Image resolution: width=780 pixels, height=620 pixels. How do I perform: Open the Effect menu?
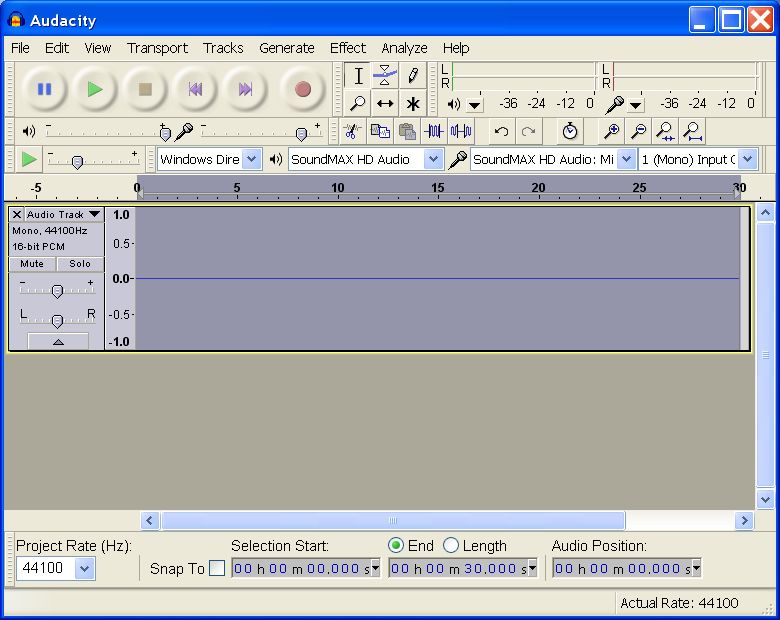(x=348, y=48)
